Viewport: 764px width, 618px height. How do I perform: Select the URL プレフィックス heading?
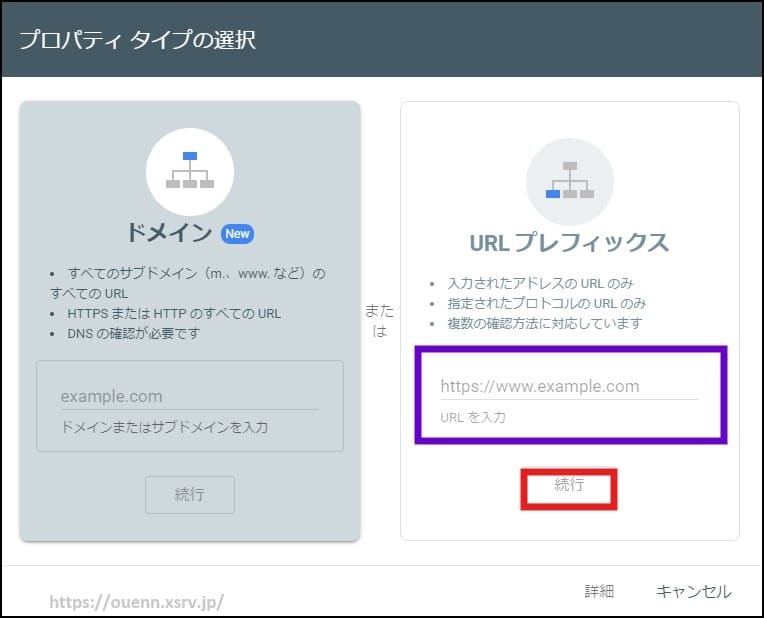[569, 242]
